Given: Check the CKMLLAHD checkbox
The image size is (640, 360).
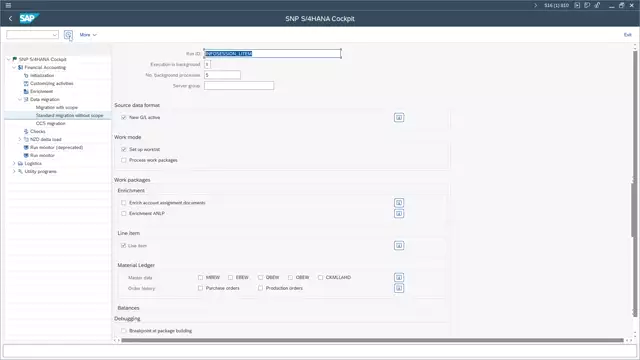Looking at the screenshot, I should tap(320, 278).
